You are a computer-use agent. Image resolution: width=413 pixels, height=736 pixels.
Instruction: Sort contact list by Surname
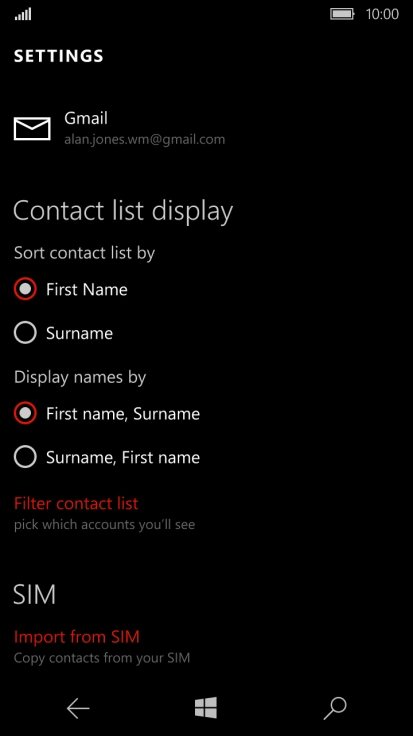tap(63, 333)
